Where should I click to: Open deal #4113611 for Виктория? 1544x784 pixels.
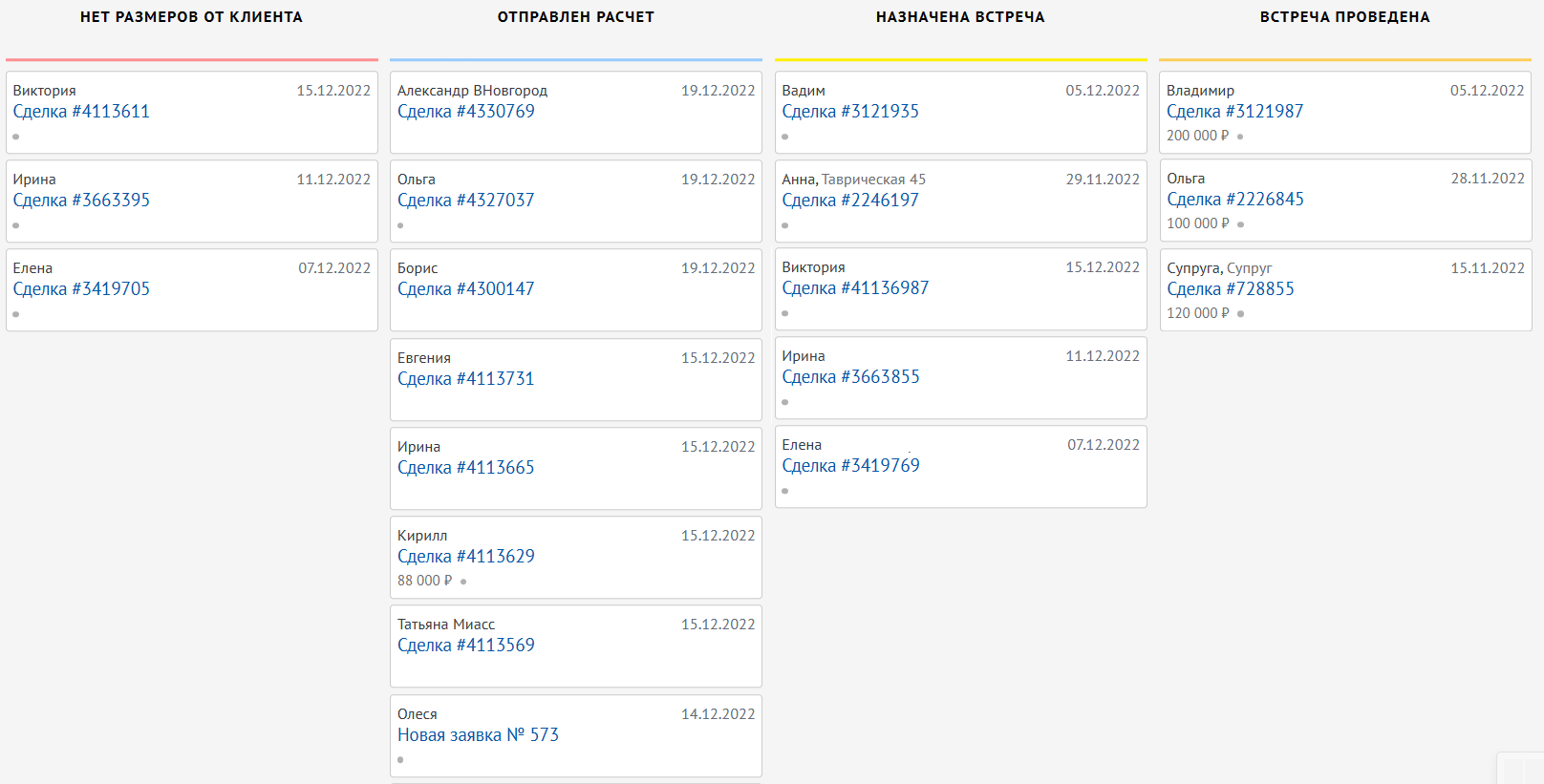click(x=81, y=112)
